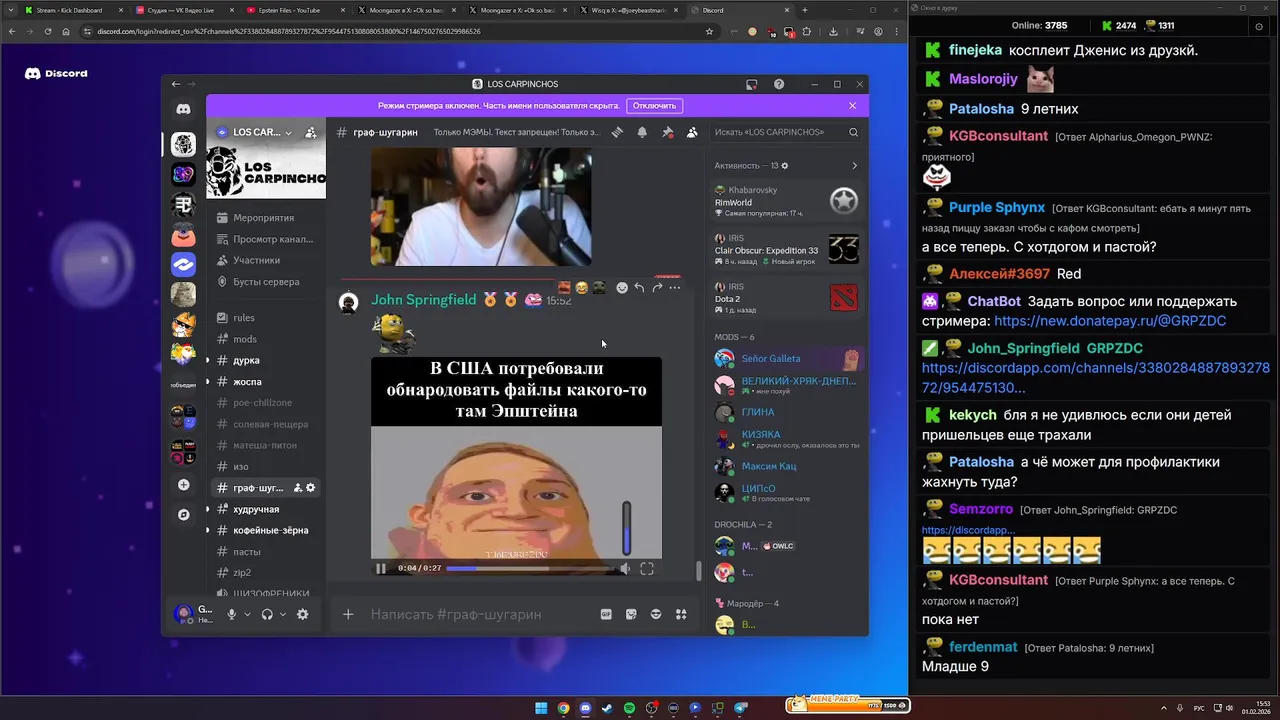Open John_Springfield discordapp link in chat
This screenshot has width=1280, height=720.
[1096, 378]
